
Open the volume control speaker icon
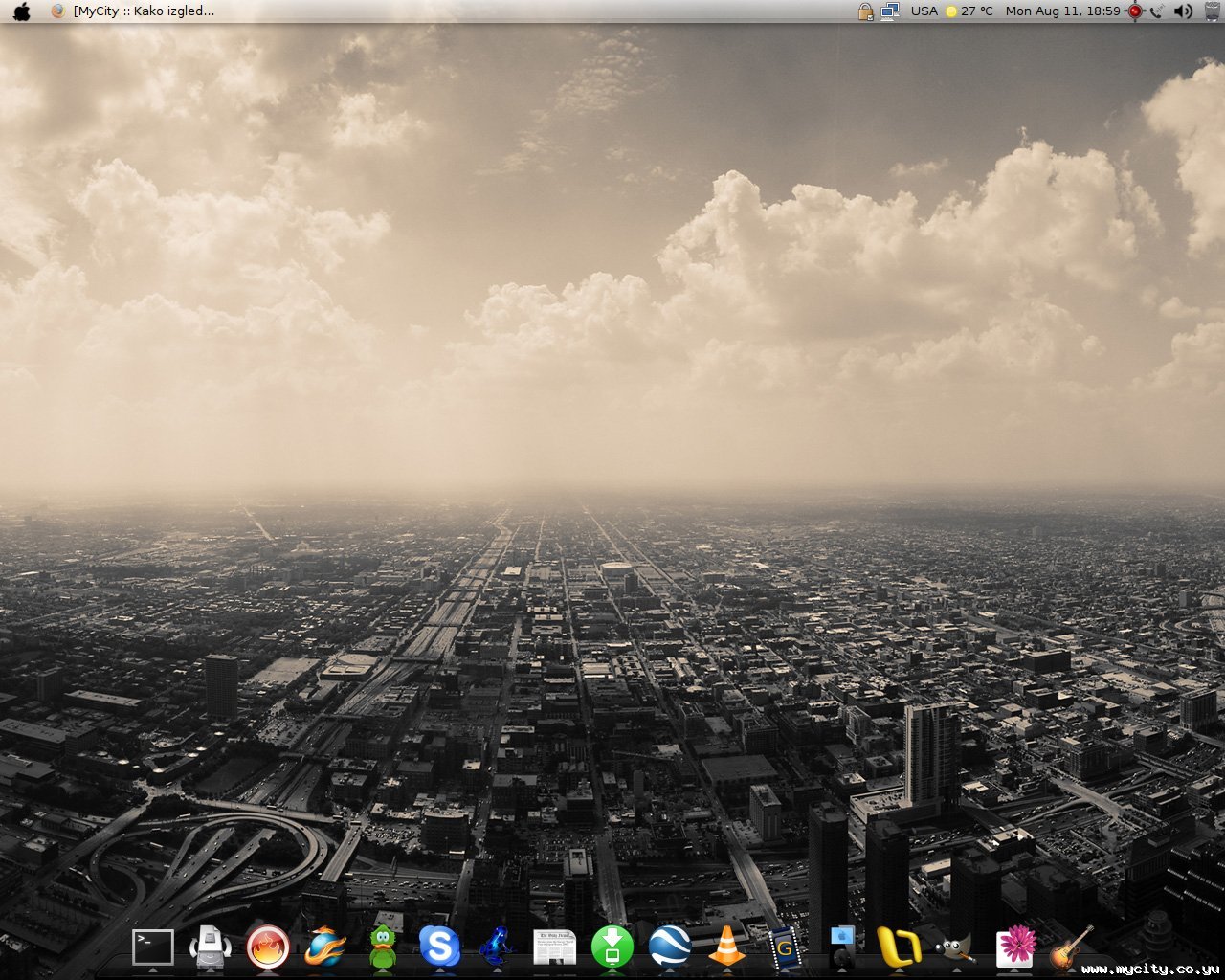point(1184,11)
